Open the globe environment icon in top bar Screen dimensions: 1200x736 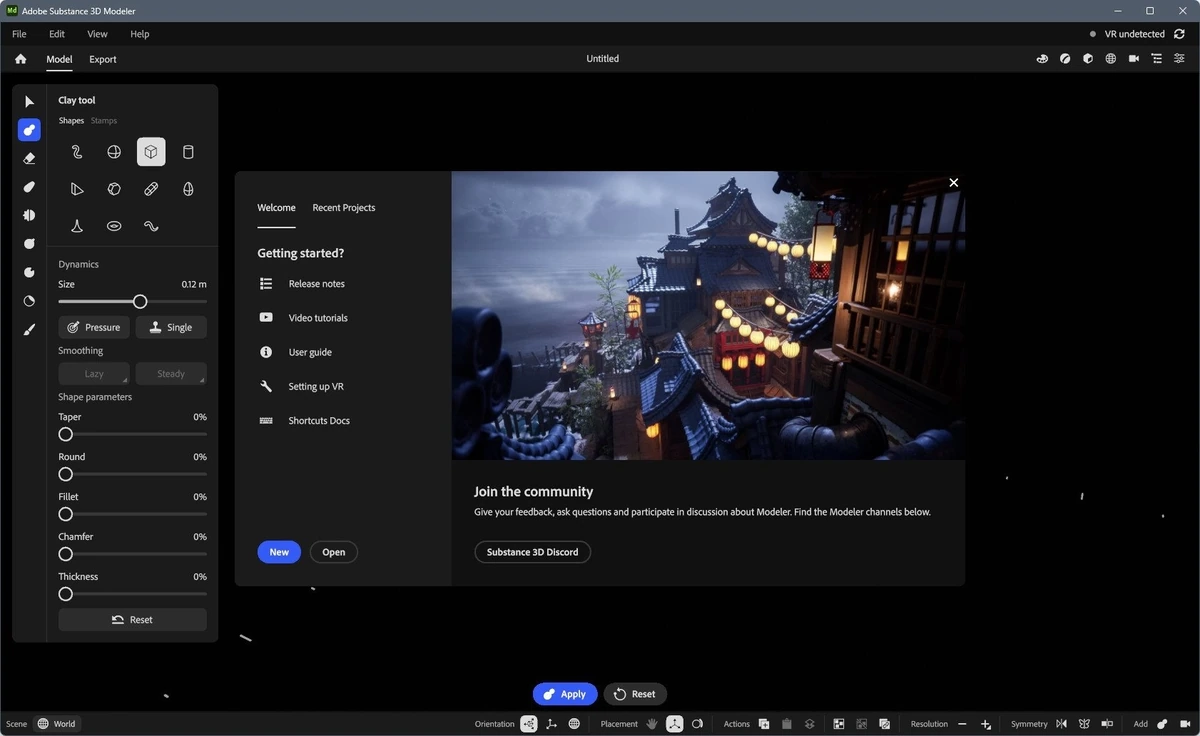pyautogui.click(x=1110, y=59)
